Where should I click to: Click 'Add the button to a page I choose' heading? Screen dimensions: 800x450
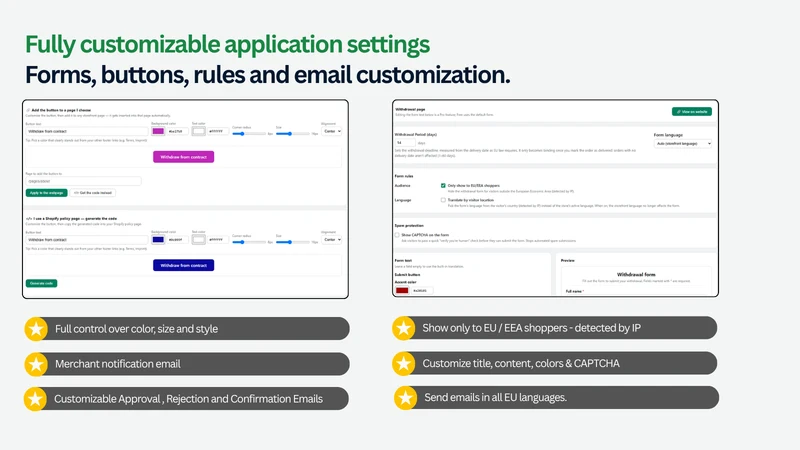point(61,110)
